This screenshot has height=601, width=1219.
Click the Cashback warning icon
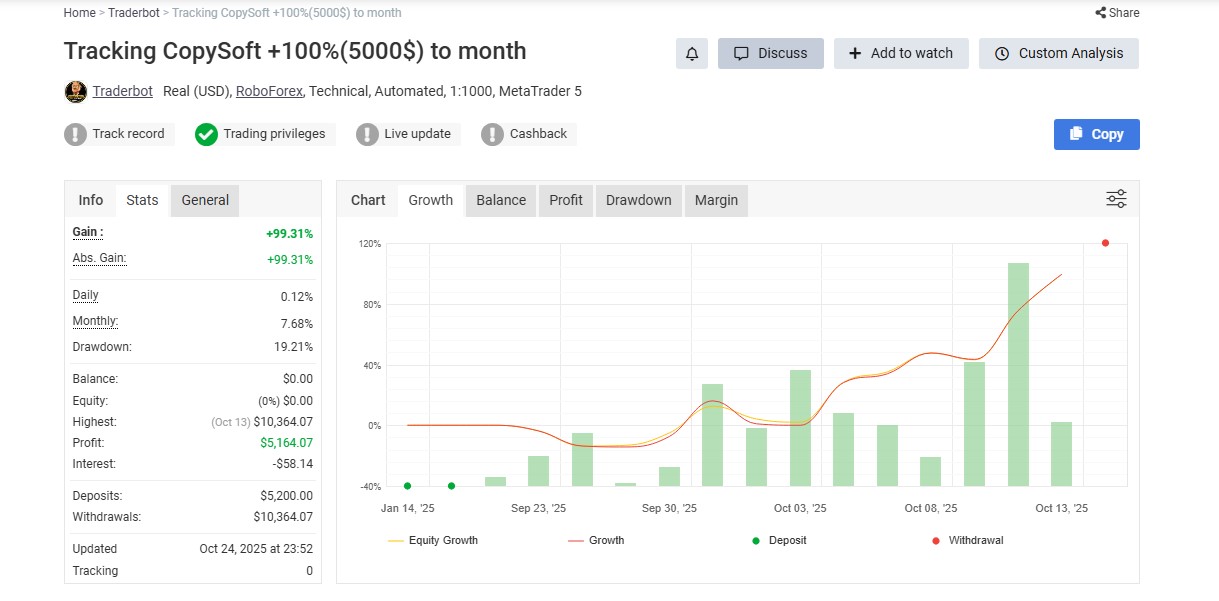492,134
